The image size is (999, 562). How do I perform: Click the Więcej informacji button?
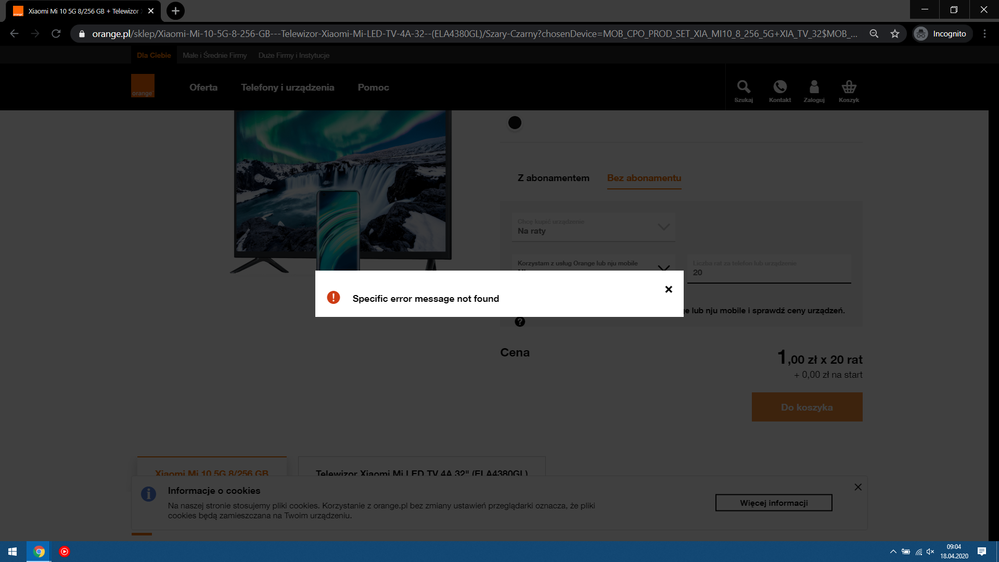click(773, 503)
